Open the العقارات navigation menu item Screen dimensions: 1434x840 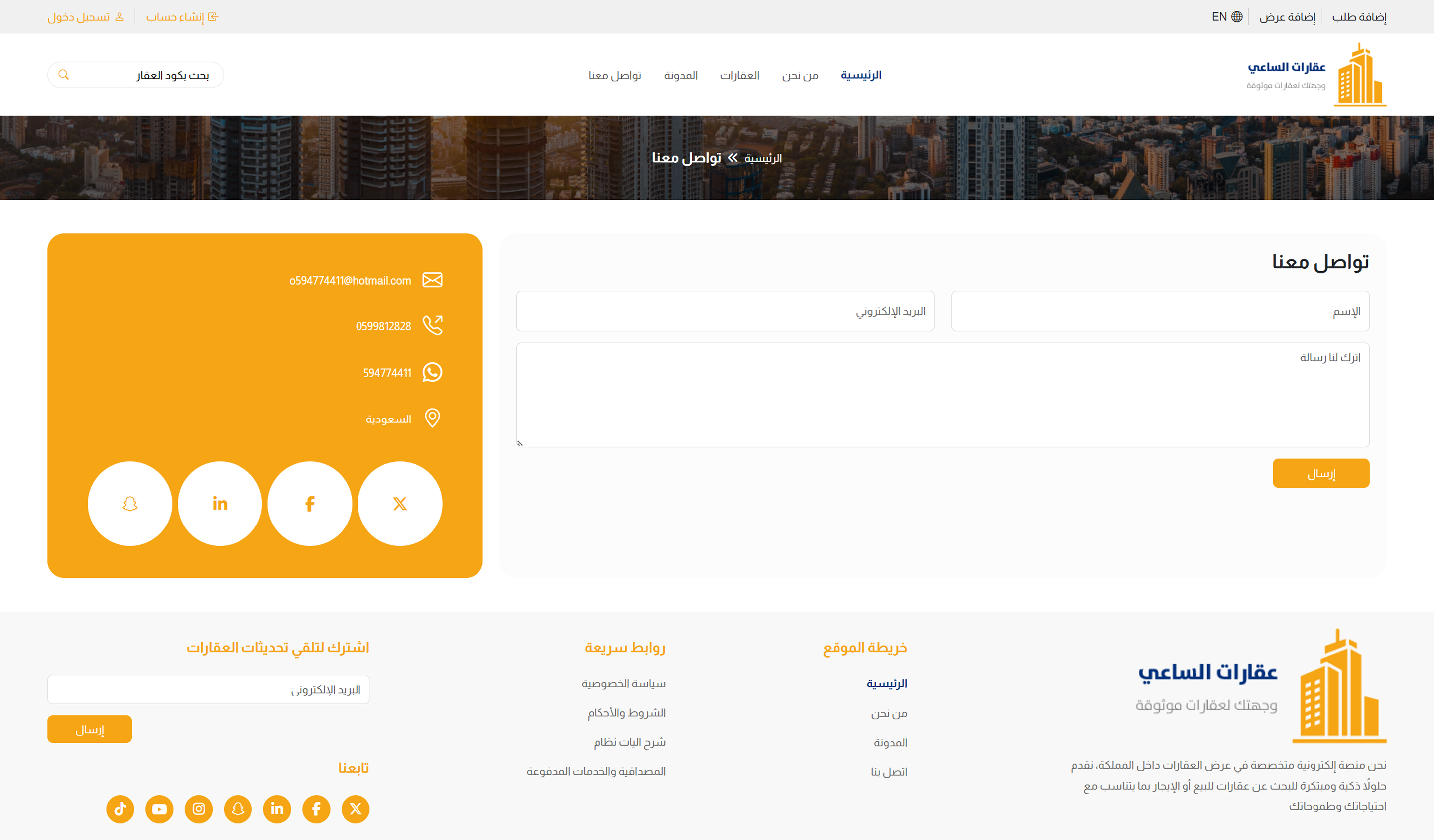739,75
